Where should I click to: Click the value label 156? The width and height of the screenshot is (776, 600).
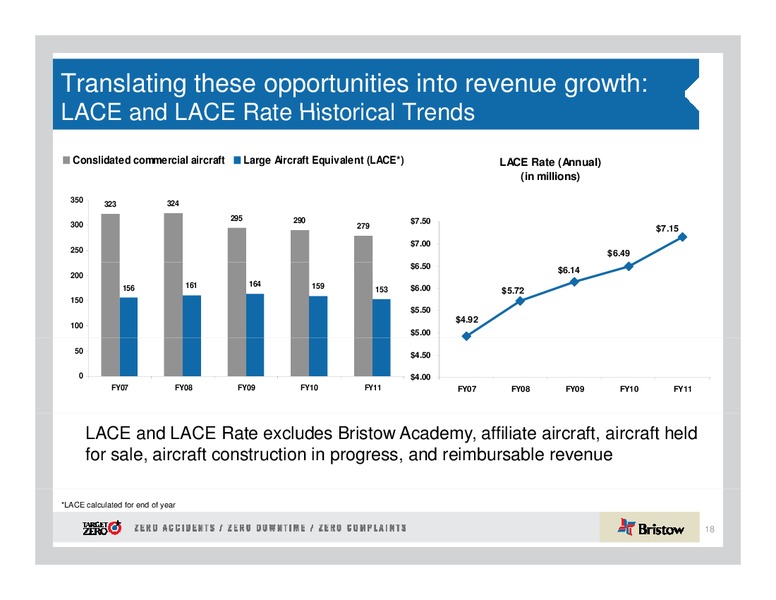pos(129,288)
